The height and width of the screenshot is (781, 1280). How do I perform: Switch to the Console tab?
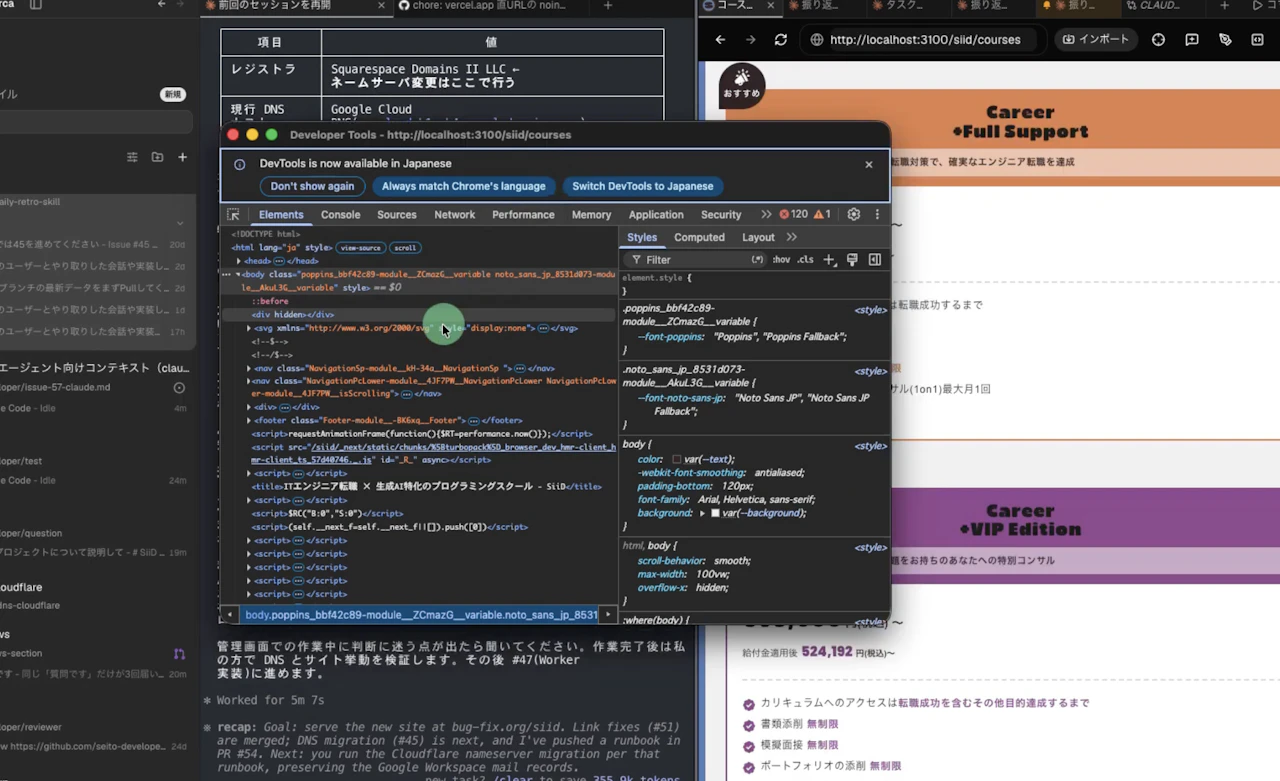[x=341, y=215]
